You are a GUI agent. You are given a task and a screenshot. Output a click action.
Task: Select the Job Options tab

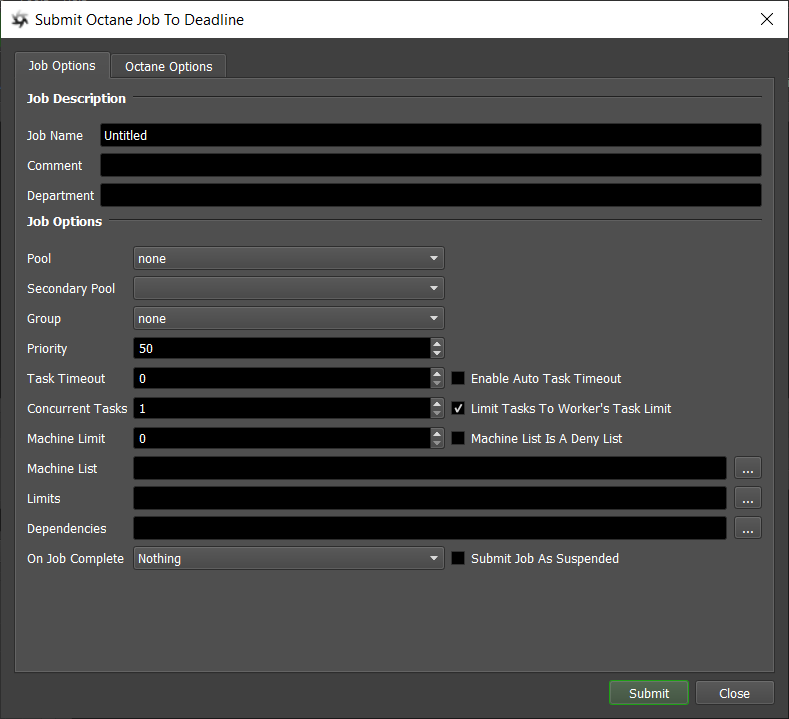tap(62, 65)
